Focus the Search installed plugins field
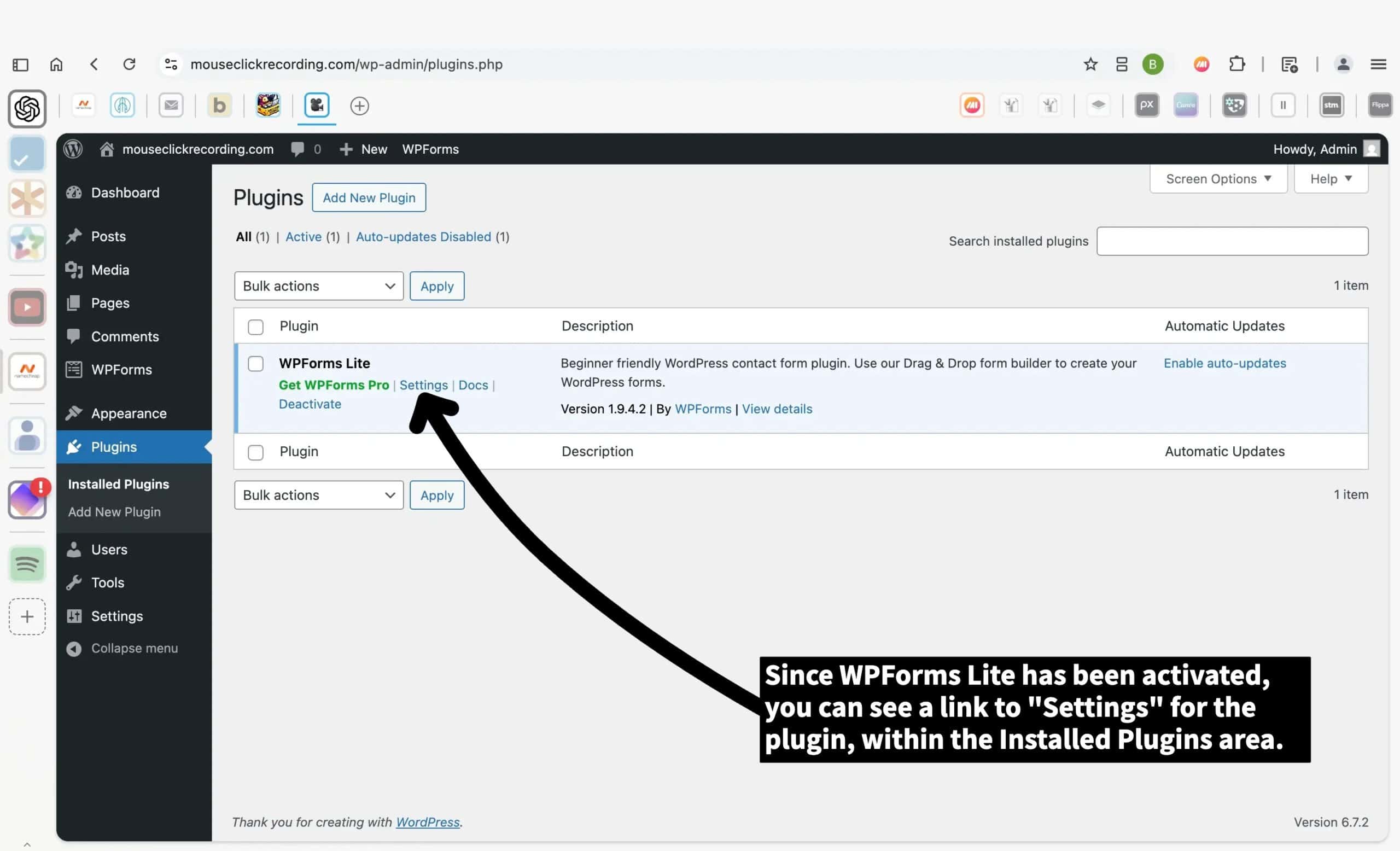The height and width of the screenshot is (851, 1400). [x=1233, y=241]
